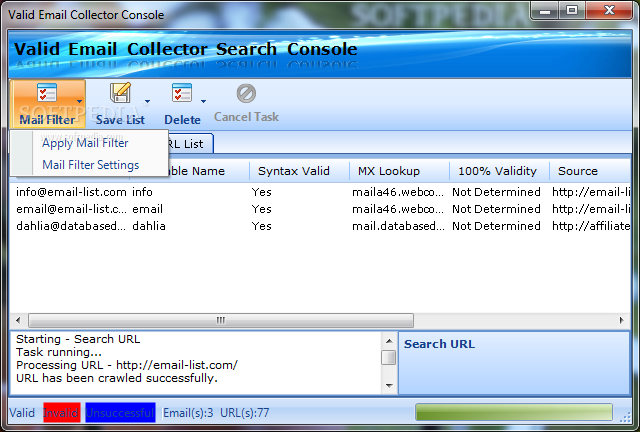This screenshot has height=432, width=640.
Task: Open the Save List dropdown arrow
Action: [147, 101]
